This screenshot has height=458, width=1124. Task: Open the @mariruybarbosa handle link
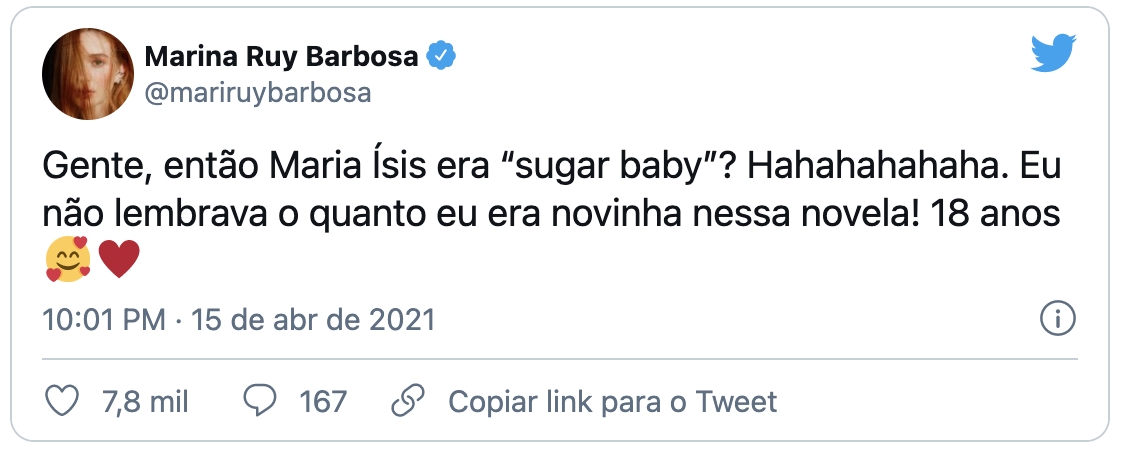tap(258, 93)
